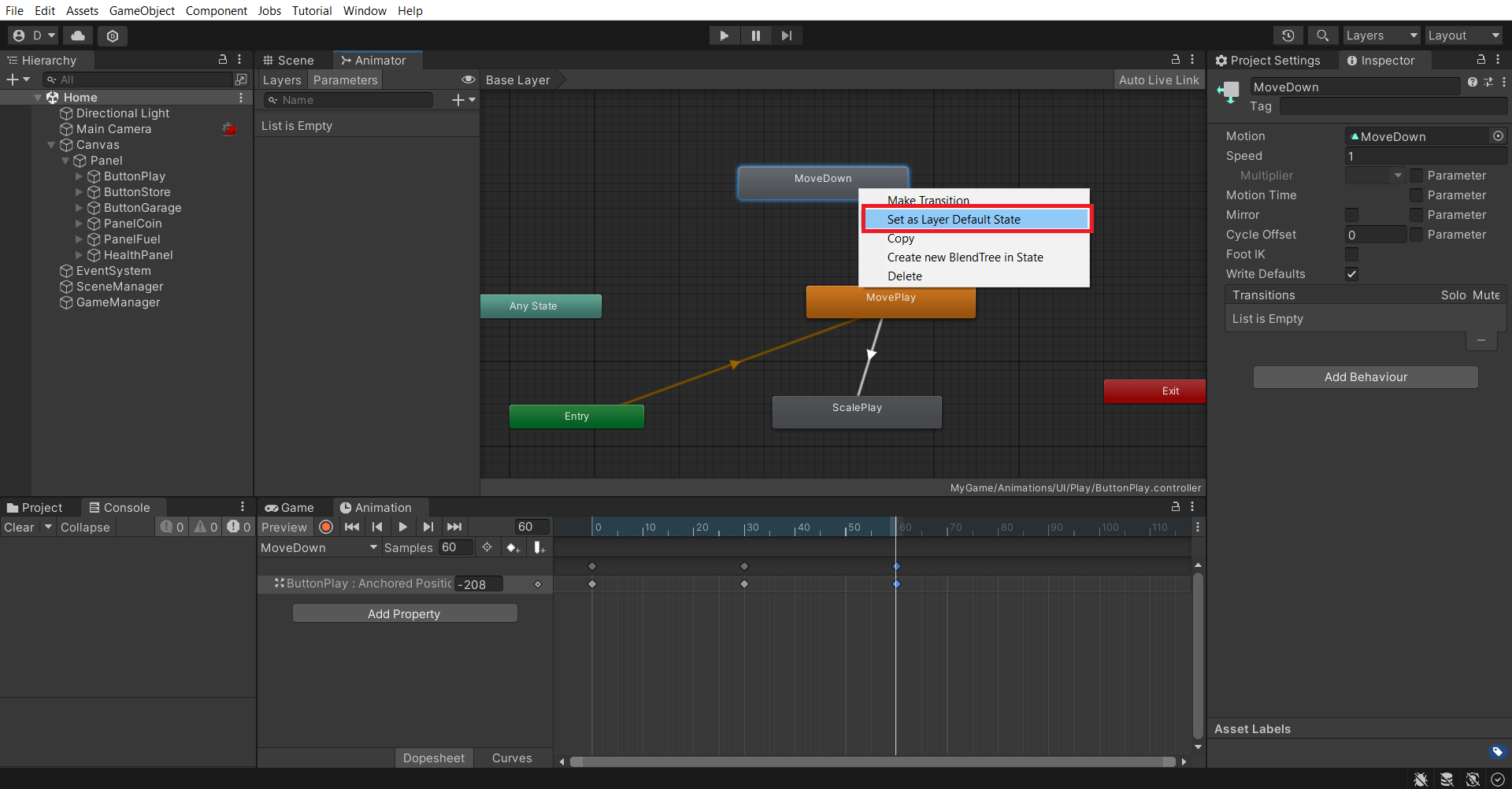
Task: Switch to the Curves tab
Action: pos(512,758)
